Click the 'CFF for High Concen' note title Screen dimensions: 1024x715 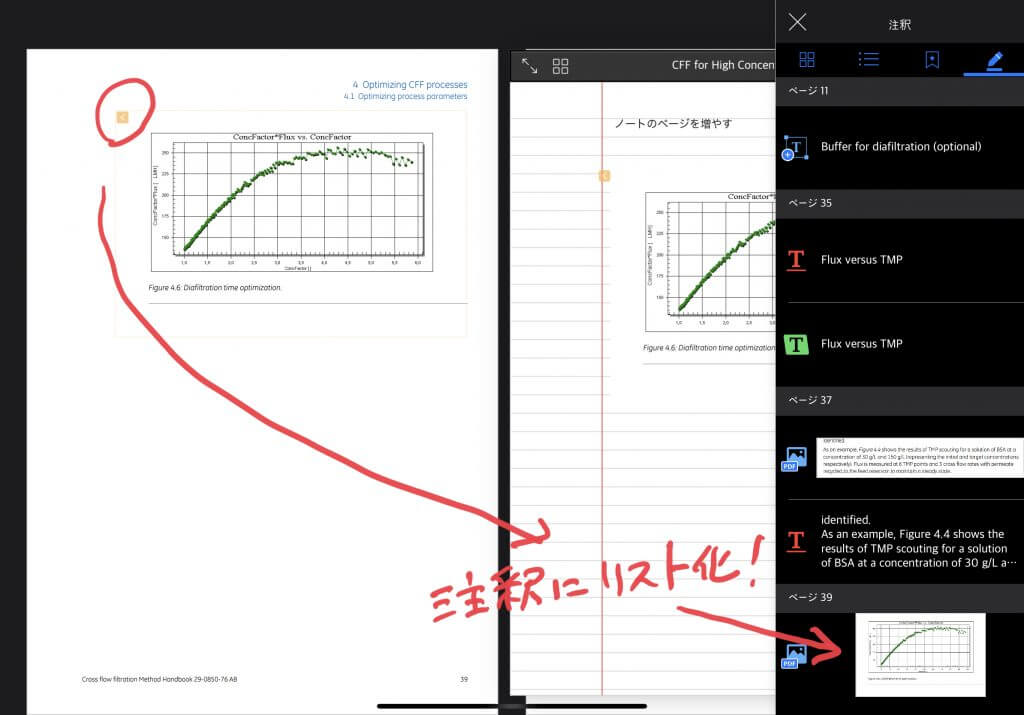click(722, 65)
